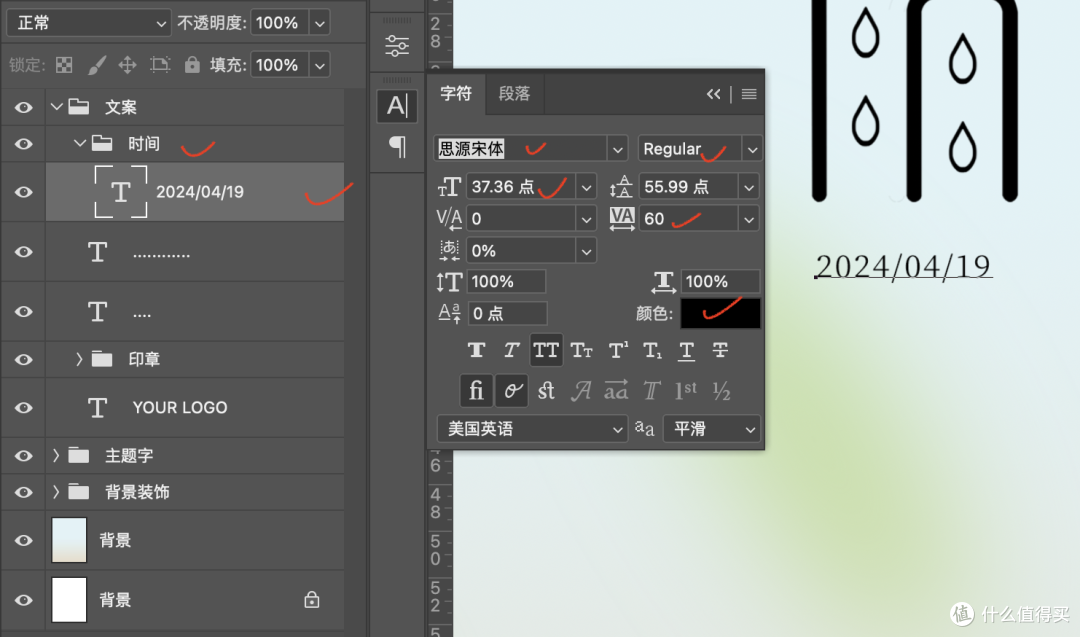Enable Strikethrough text style
The width and height of the screenshot is (1080, 637).
point(720,350)
